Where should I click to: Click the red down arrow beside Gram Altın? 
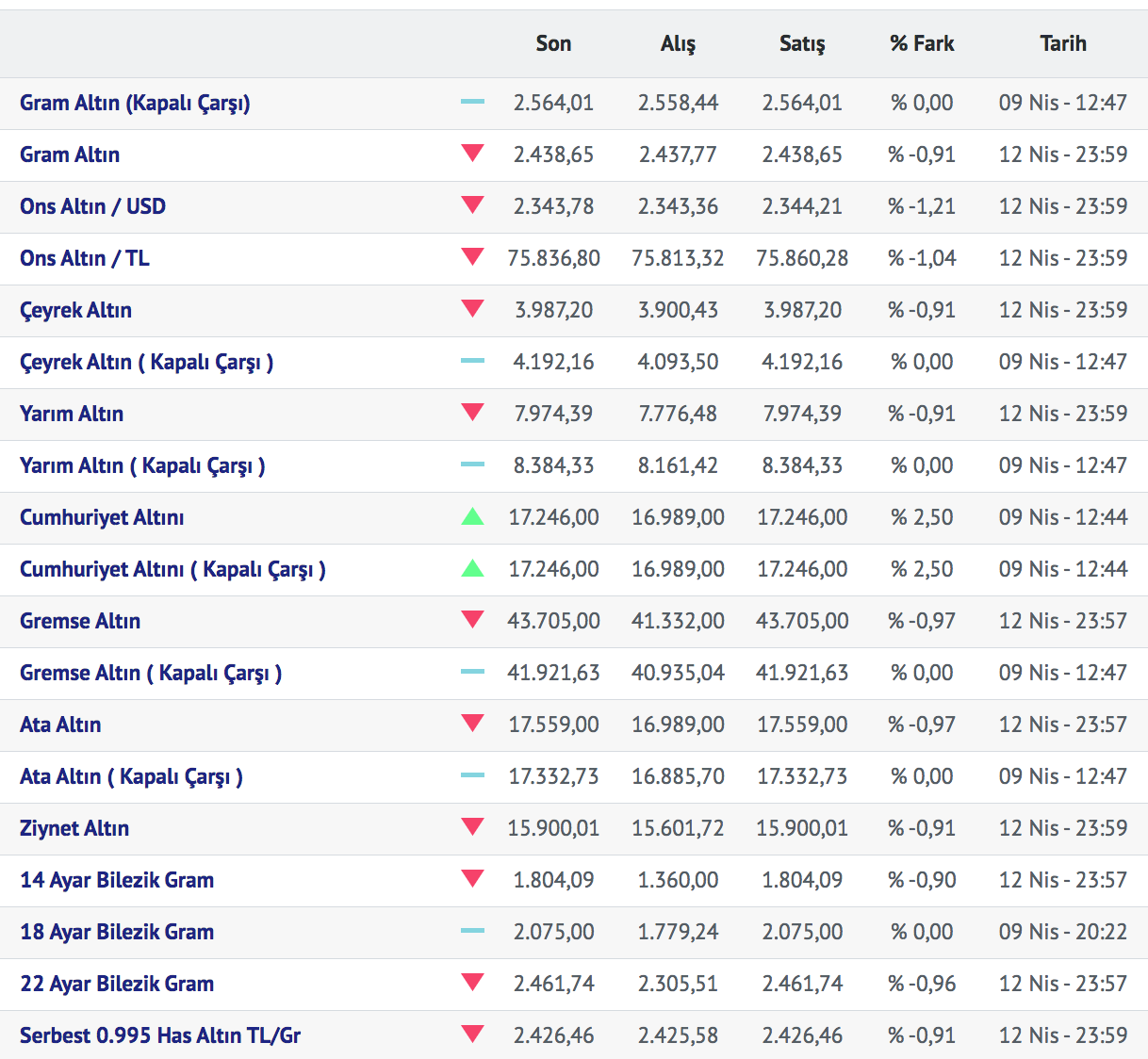472,153
